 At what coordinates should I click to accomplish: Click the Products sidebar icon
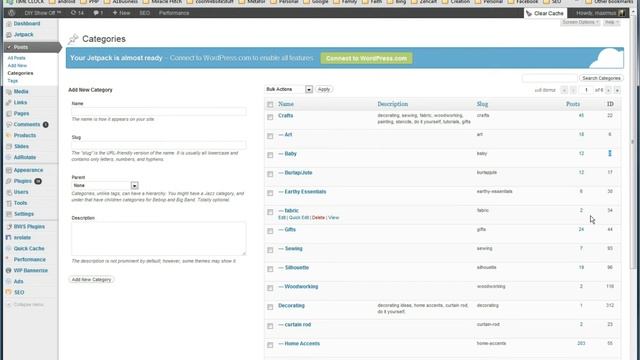pyautogui.click(x=9, y=136)
